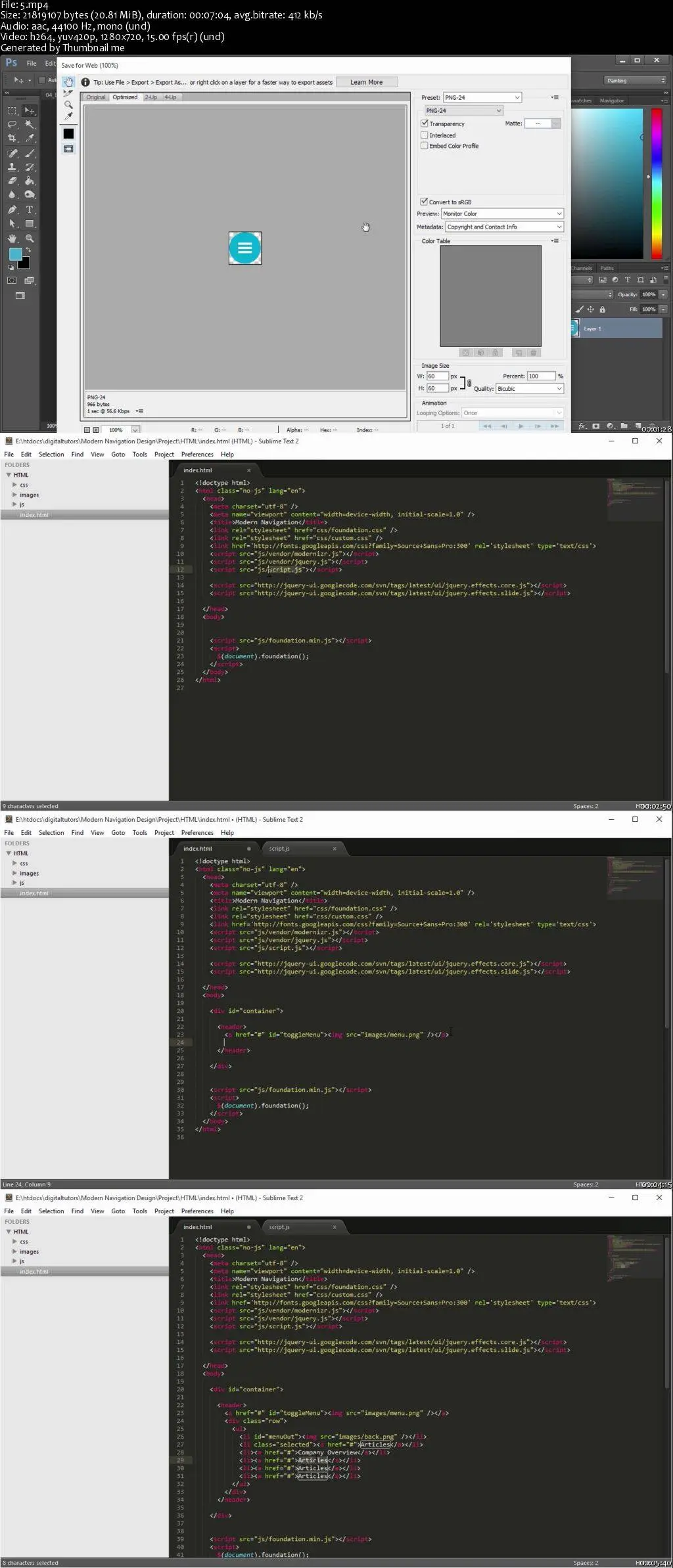Click the Play animation button in Save for Web
This screenshot has height=1568, width=673.
(x=521, y=426)
